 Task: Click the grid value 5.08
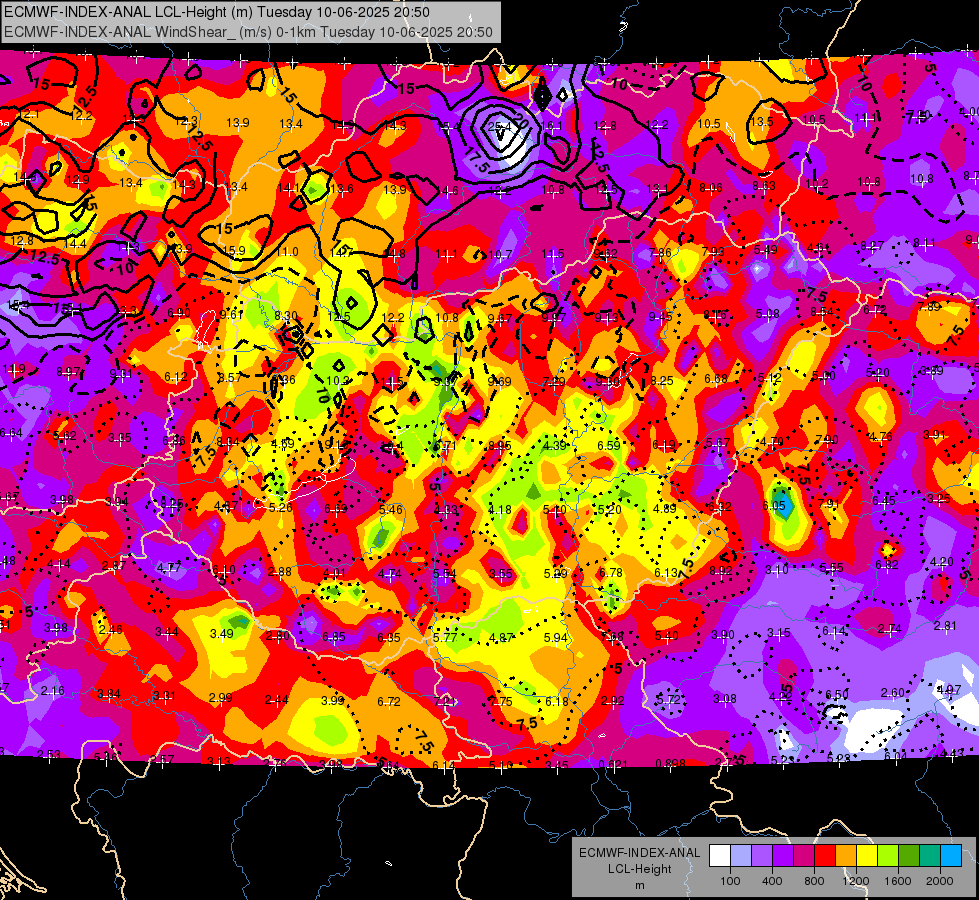pyautogui.click(x=767, y=314)
